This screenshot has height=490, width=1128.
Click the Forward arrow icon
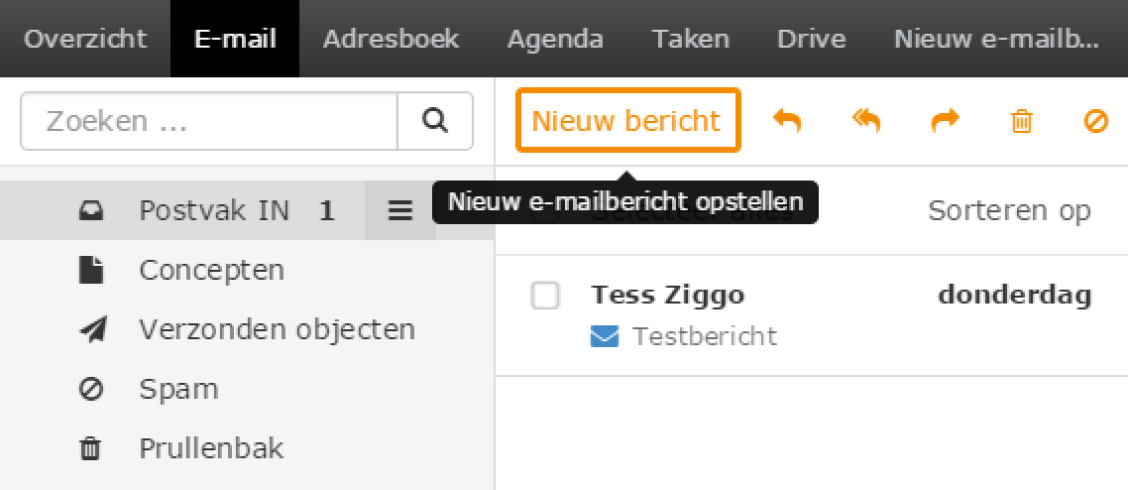pos(944,121)
